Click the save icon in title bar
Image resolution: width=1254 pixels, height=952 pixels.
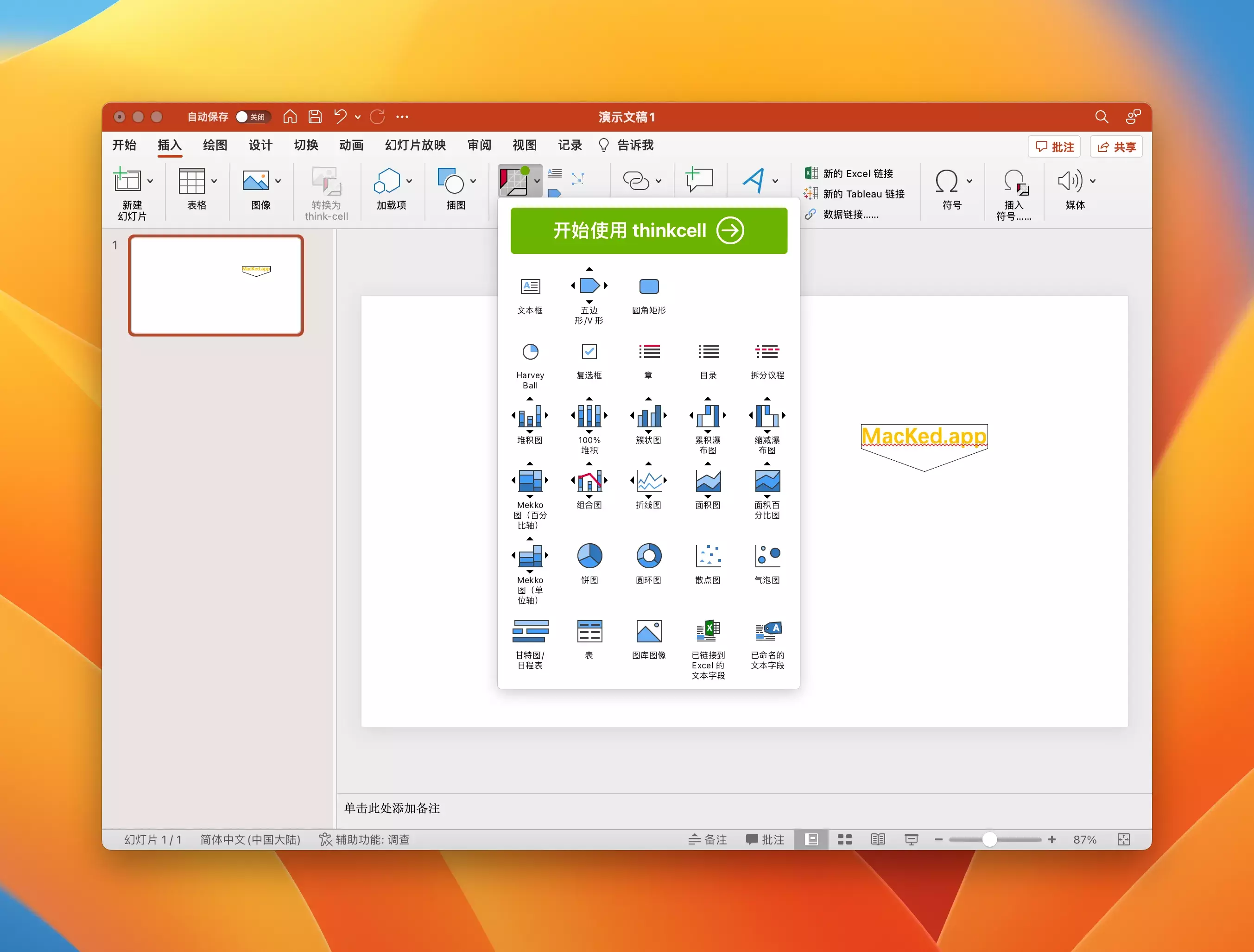315,117
